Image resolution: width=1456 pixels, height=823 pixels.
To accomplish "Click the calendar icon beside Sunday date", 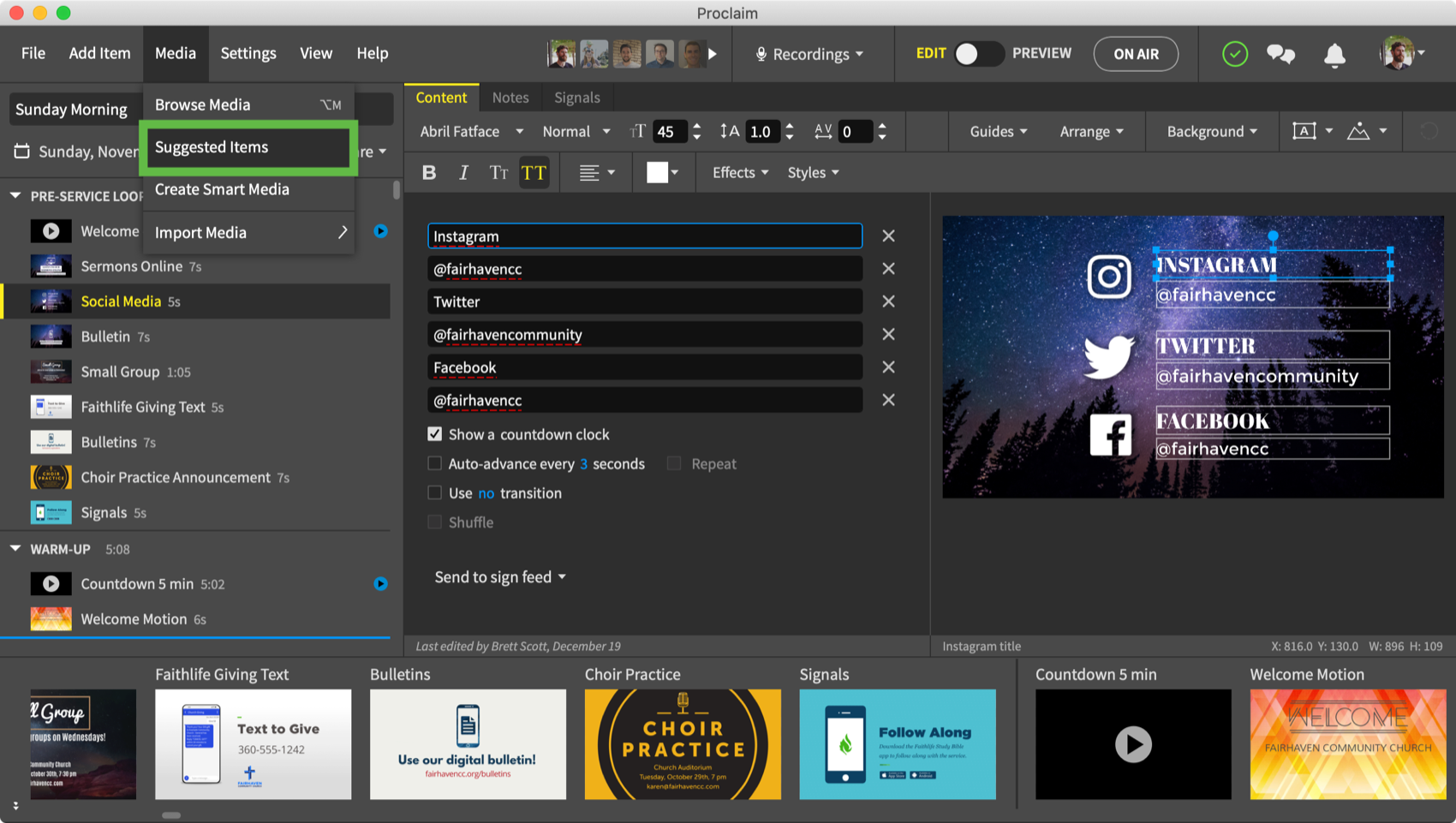I will coord(22,152).
